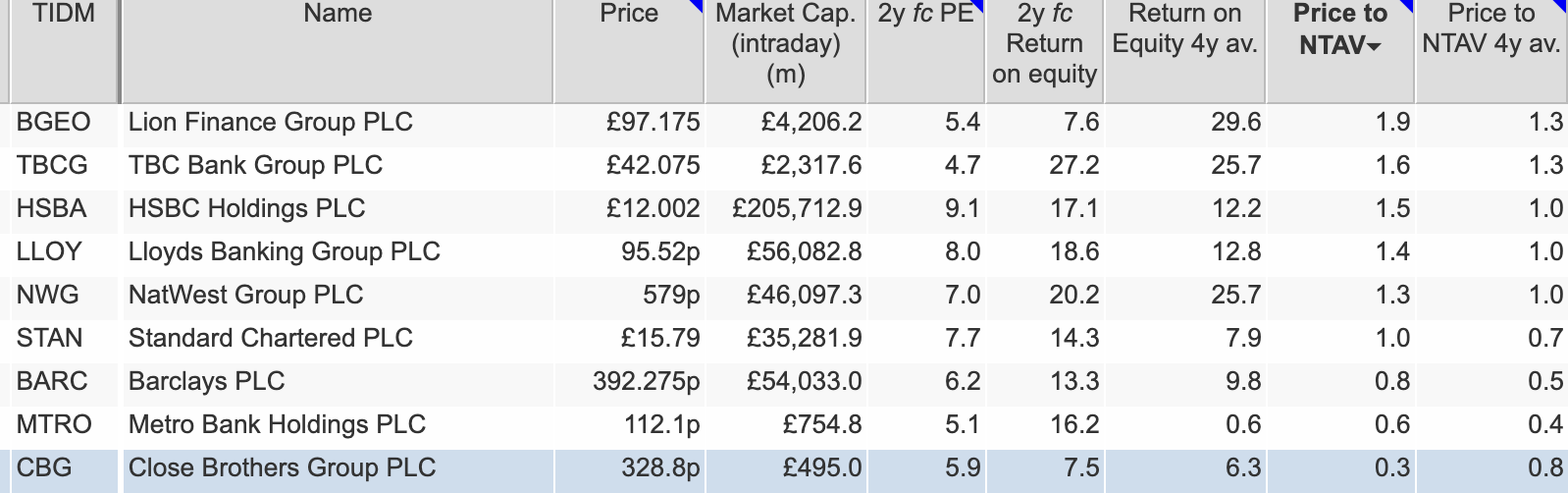Open Standard Chartered PLC entry
The image size is (1568, 493).
(270, 338)
